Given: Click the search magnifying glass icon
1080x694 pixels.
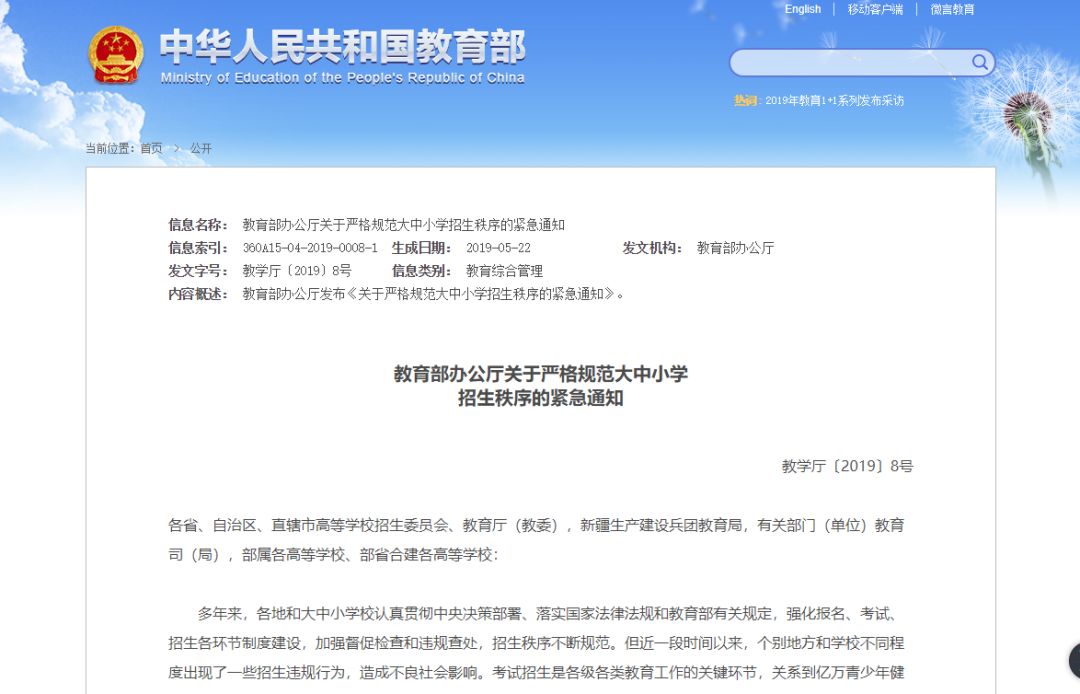Looking at the screenshot, I should [x=979, y=62].
